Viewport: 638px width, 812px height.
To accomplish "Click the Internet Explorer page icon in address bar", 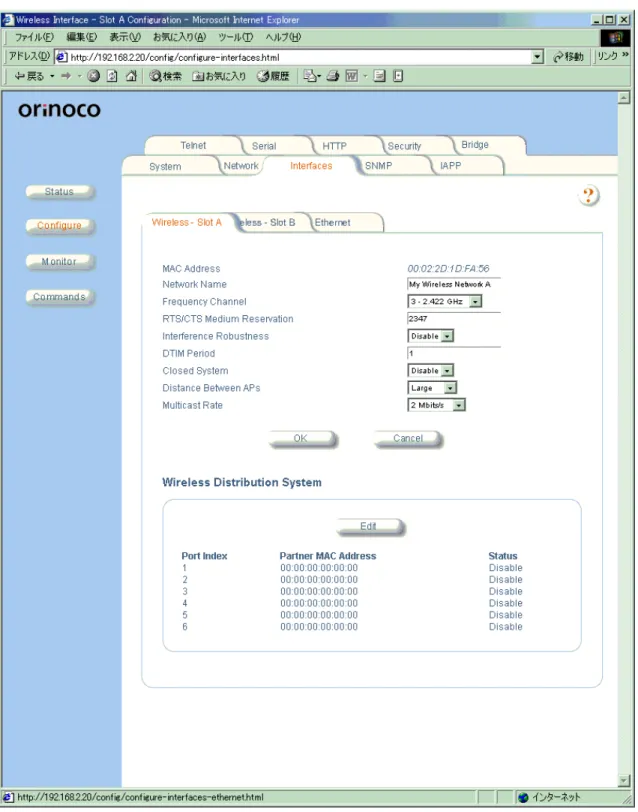I will point(61,57).
